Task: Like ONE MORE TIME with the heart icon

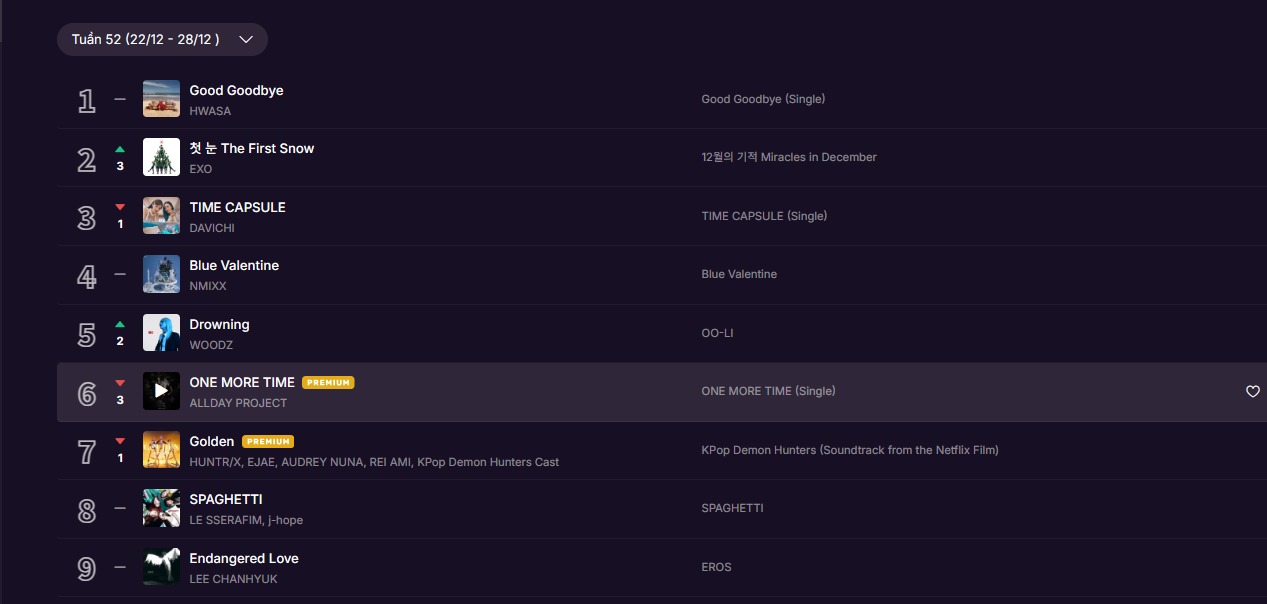Action: tap(1252, 391)
